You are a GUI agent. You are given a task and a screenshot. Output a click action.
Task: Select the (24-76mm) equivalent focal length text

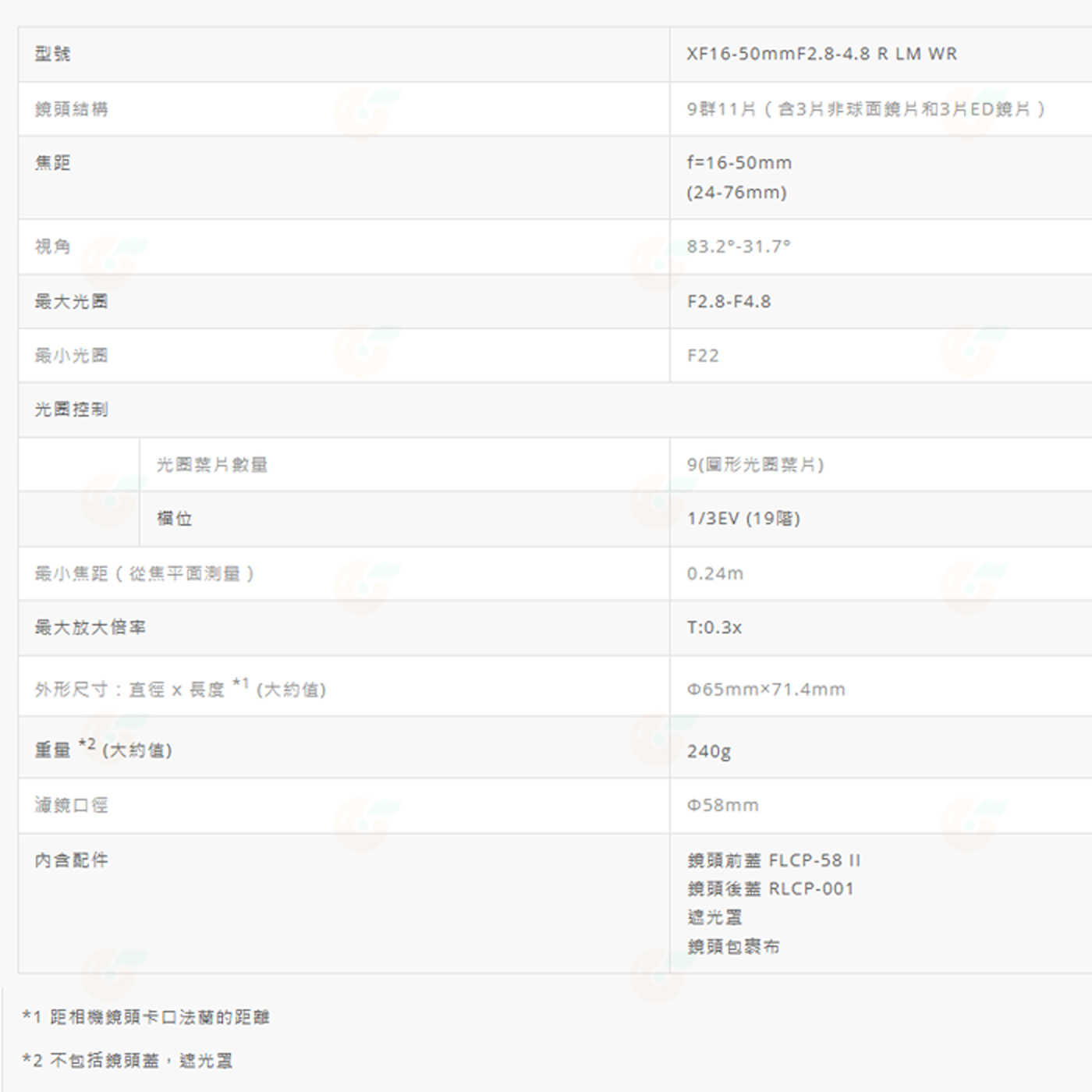(736, 192)
